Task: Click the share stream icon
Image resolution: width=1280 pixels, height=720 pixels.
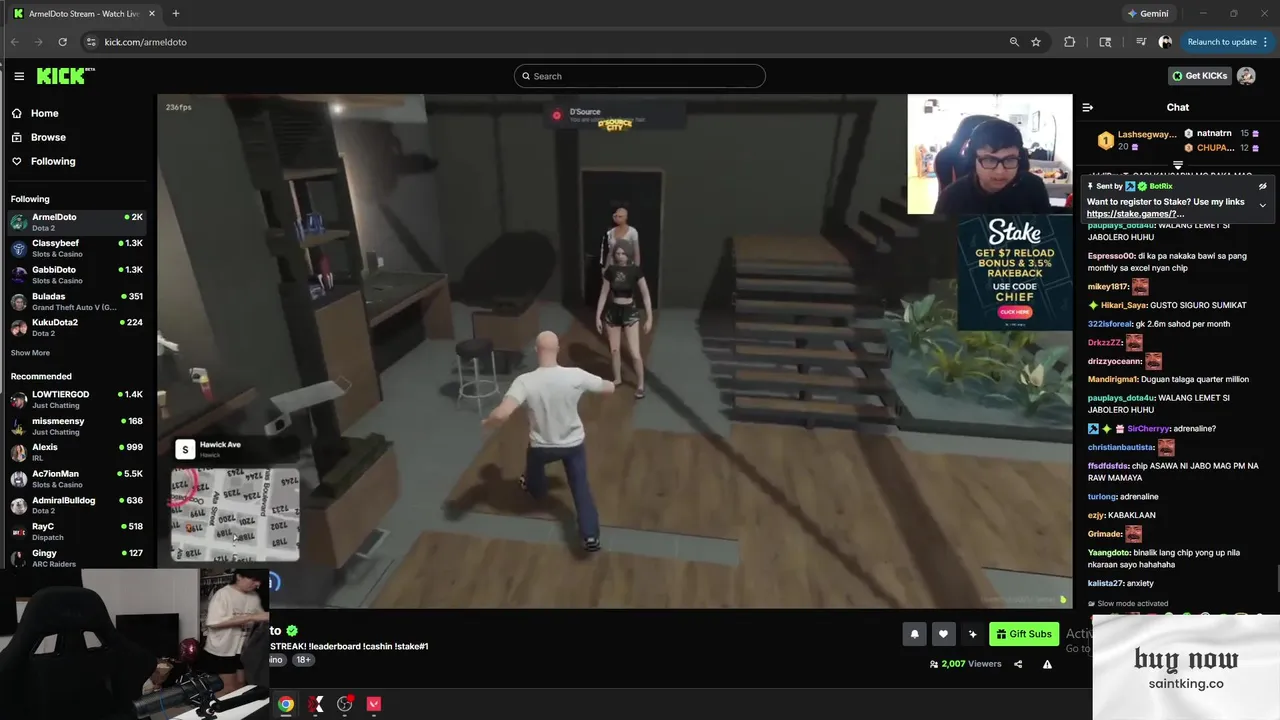Action: coord(1018,664)
